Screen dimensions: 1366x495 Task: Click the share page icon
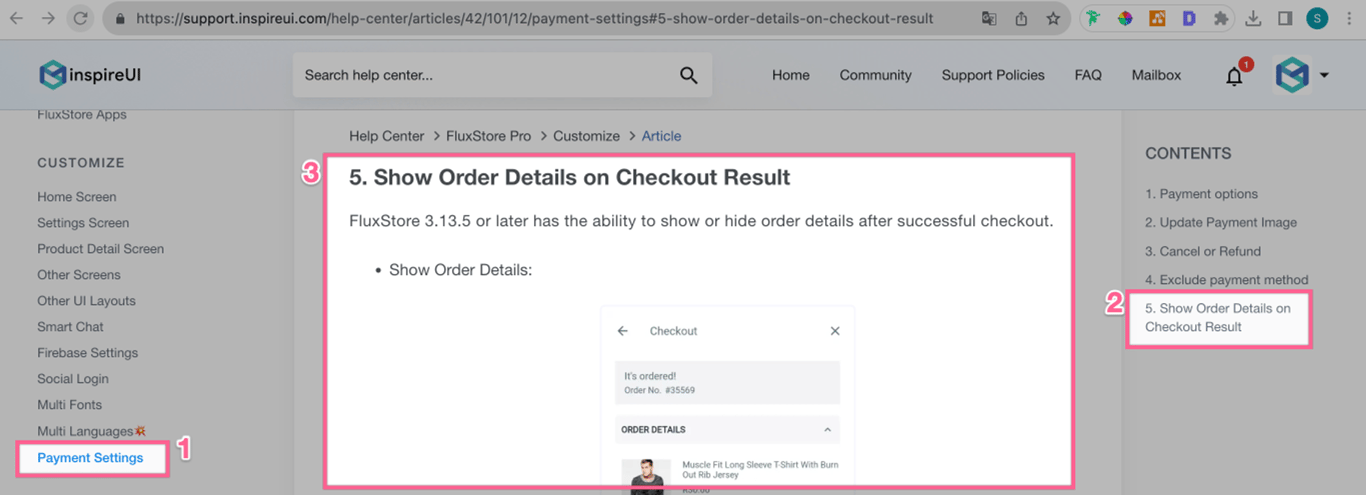1021,18
